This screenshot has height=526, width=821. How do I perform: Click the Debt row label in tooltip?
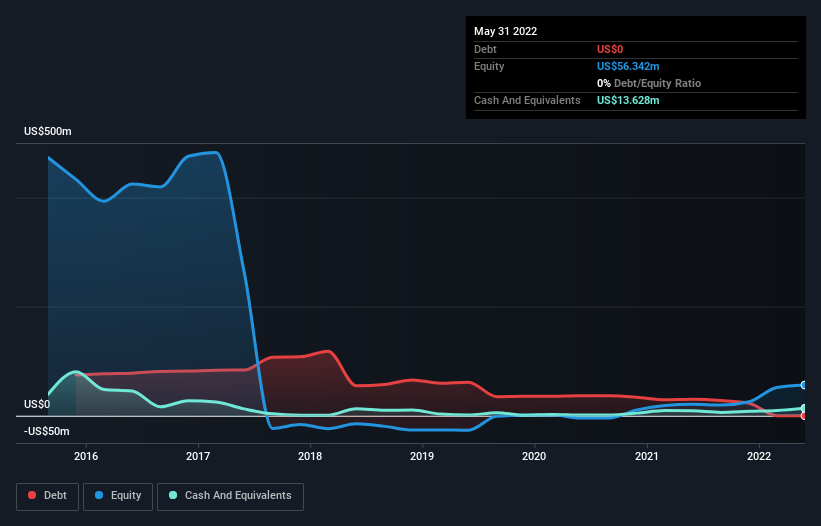click(x=485, y=49)
